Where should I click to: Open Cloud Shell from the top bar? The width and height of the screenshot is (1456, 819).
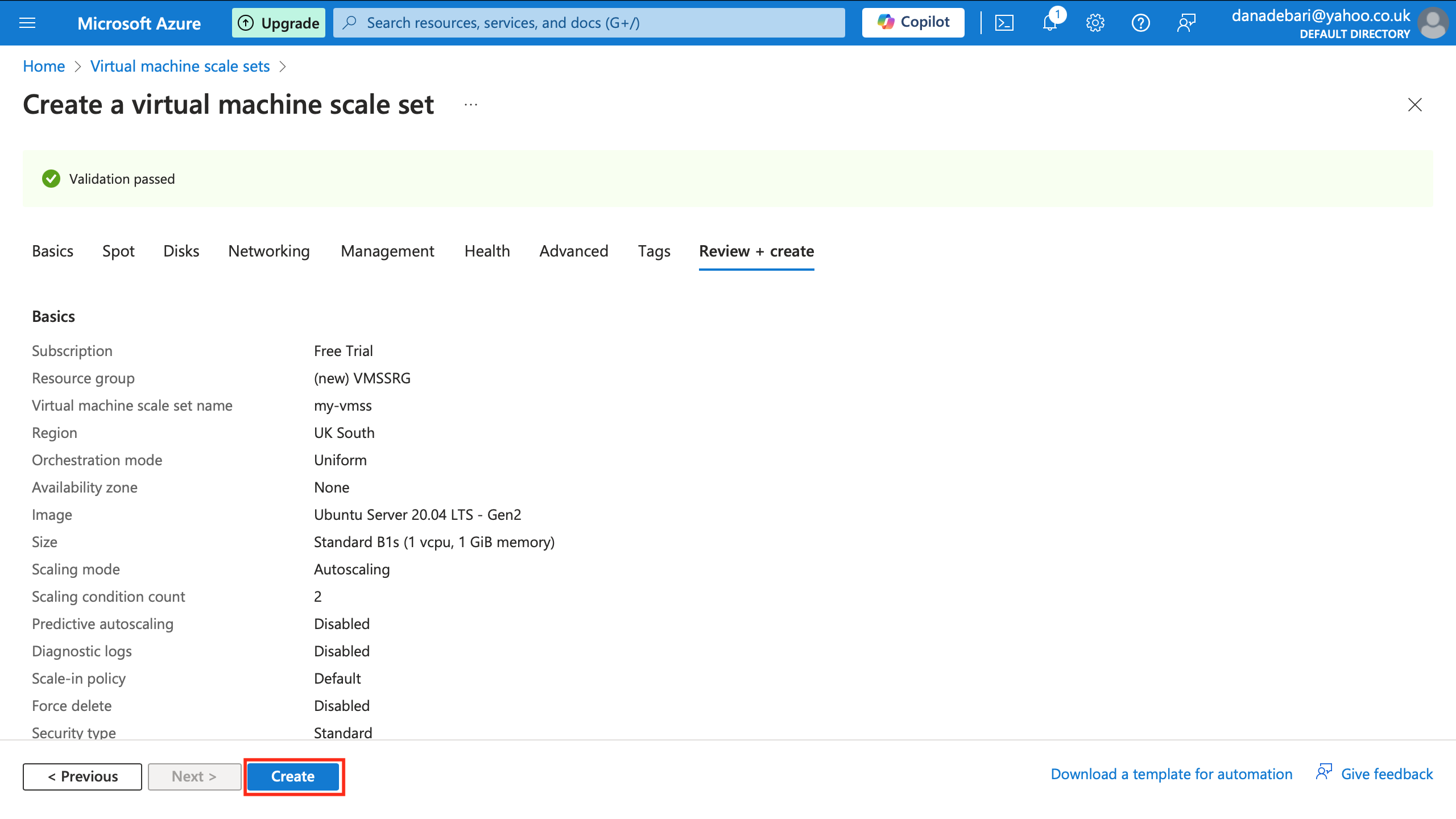(x=1004, y=23)
